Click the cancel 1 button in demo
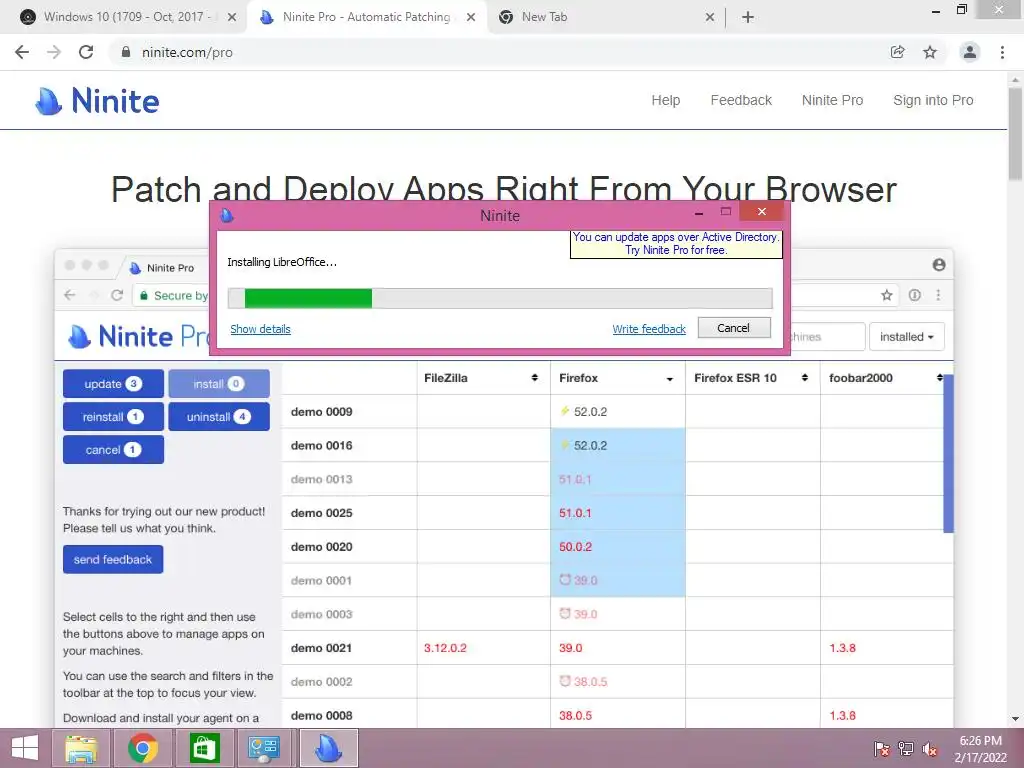The width and height of the screenshot is (1024, 768). click(x=113, y=449)
